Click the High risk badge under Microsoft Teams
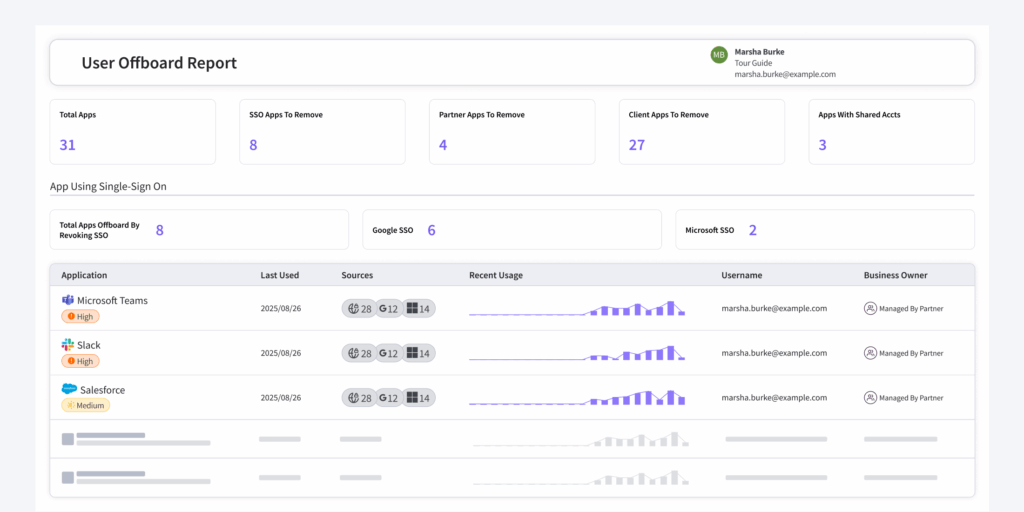The height and width of the screenshot is (512, 1024). click(80, 316)
